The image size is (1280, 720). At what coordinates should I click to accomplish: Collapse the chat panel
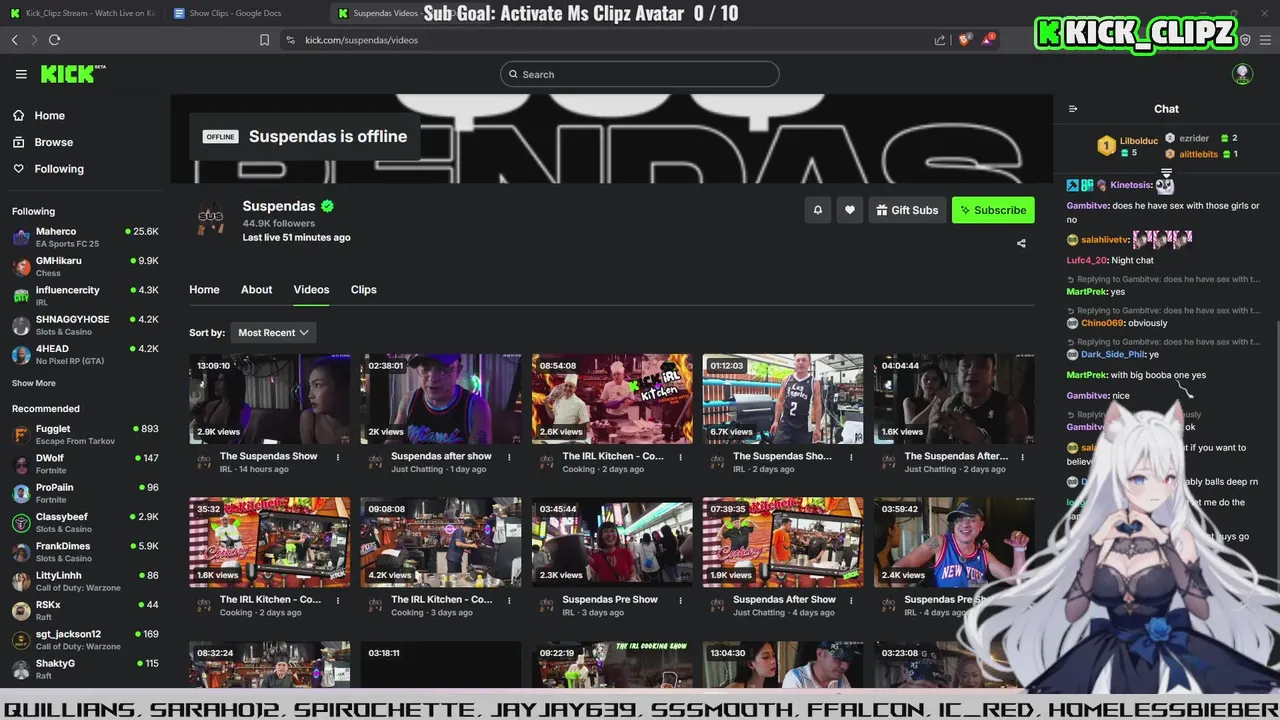coord(1073,109)
